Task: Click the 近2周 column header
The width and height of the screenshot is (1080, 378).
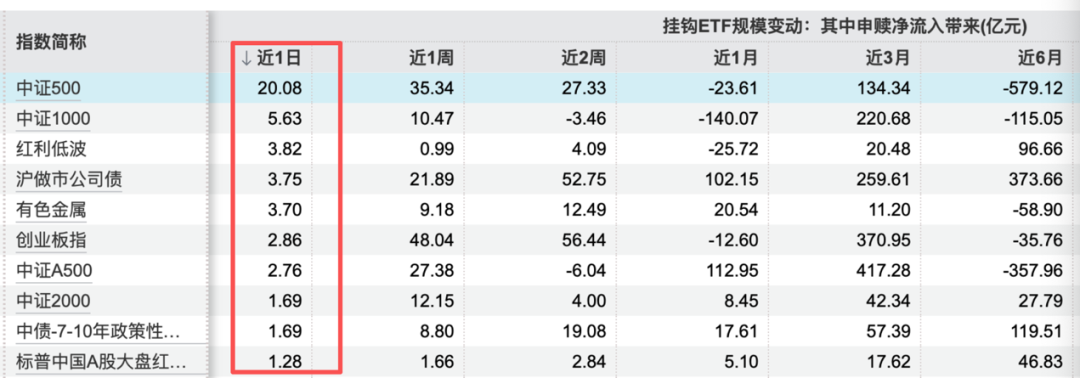Action: click(583, 59)
